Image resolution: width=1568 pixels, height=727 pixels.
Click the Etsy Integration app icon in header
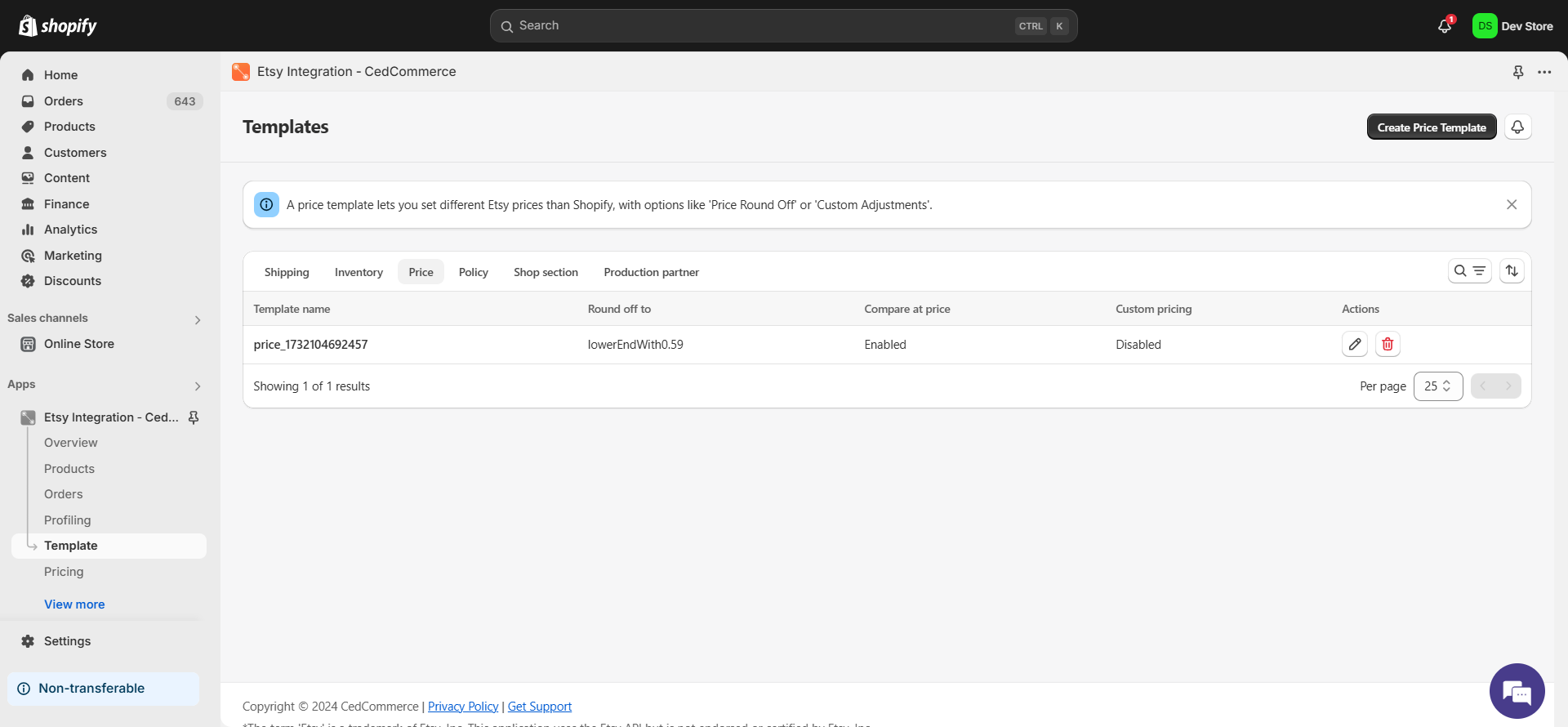pos(241,72)
